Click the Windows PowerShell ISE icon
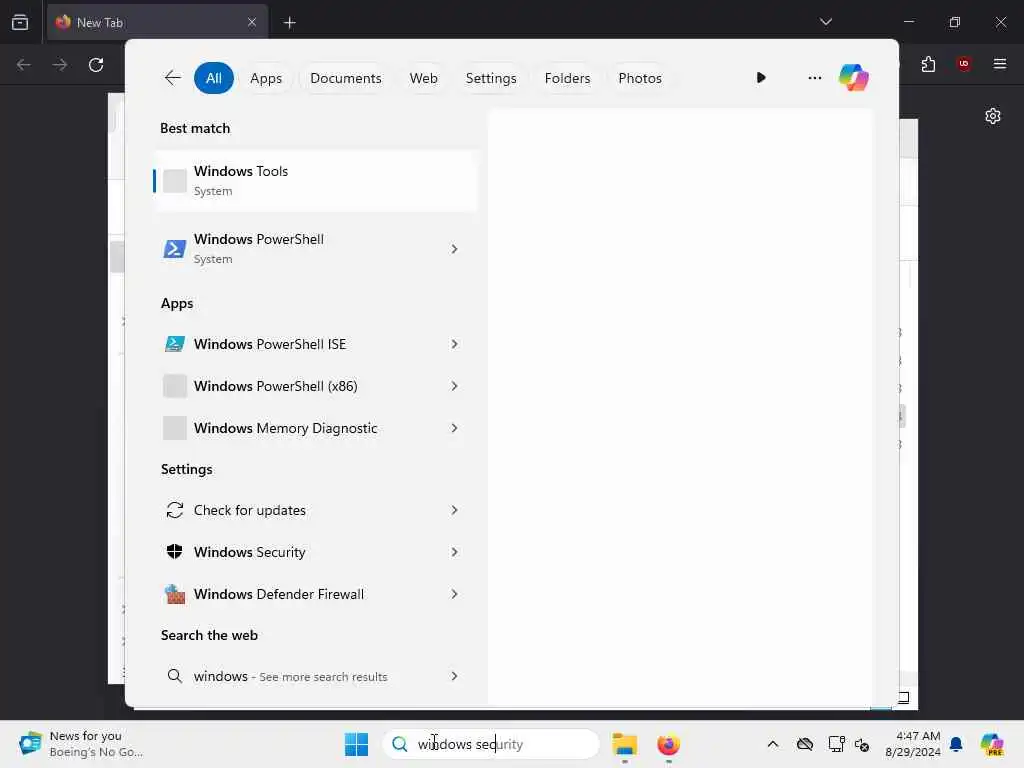The height and width of the screenshot is (768, 1024). click(x=174, y=344)
